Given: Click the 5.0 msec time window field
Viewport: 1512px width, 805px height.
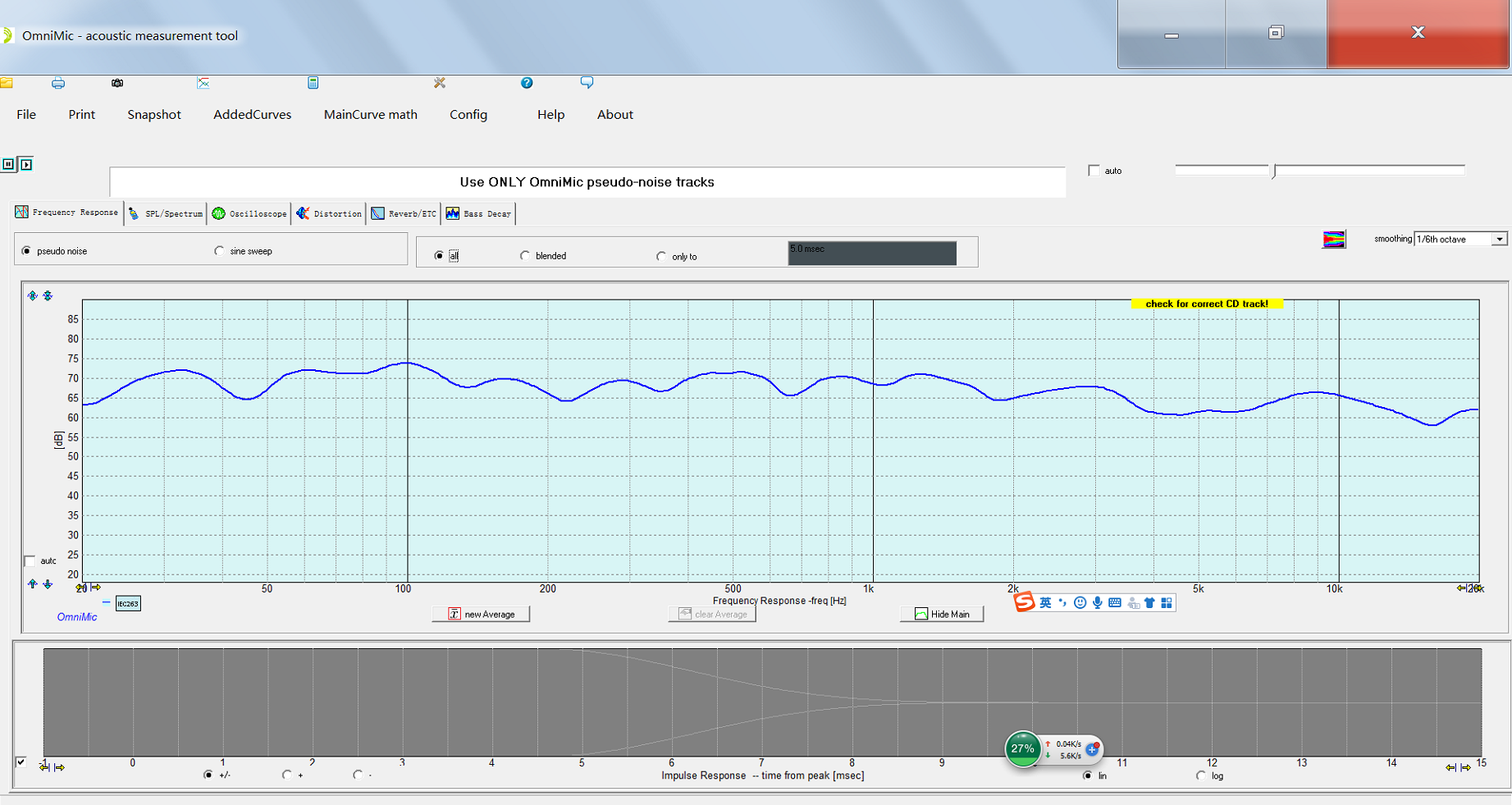Looking at the screenshot, I should pos(872,254).
